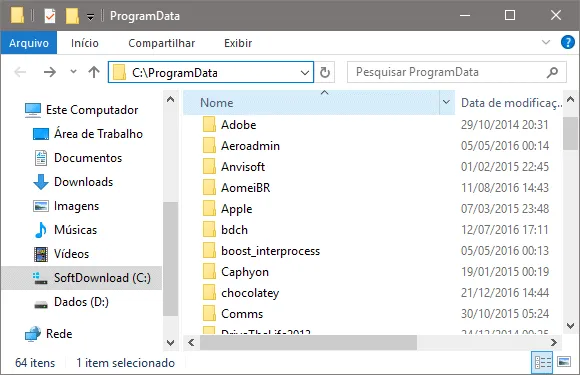Click the date 05/05/2016 00:14
The width and height of the screenshot is (580, 375).
point(505,146)
